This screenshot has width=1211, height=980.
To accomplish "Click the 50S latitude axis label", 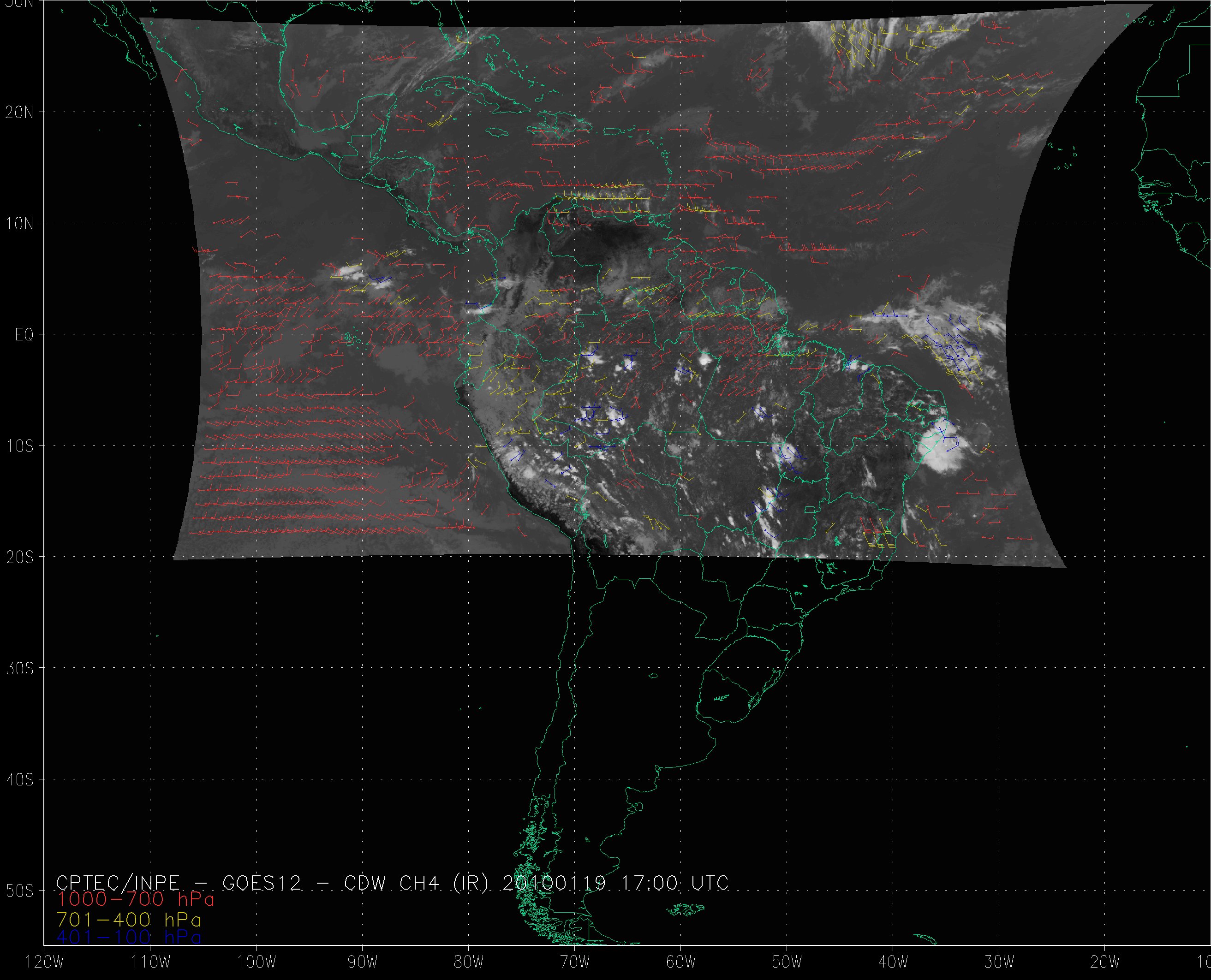I will [19, 891].
